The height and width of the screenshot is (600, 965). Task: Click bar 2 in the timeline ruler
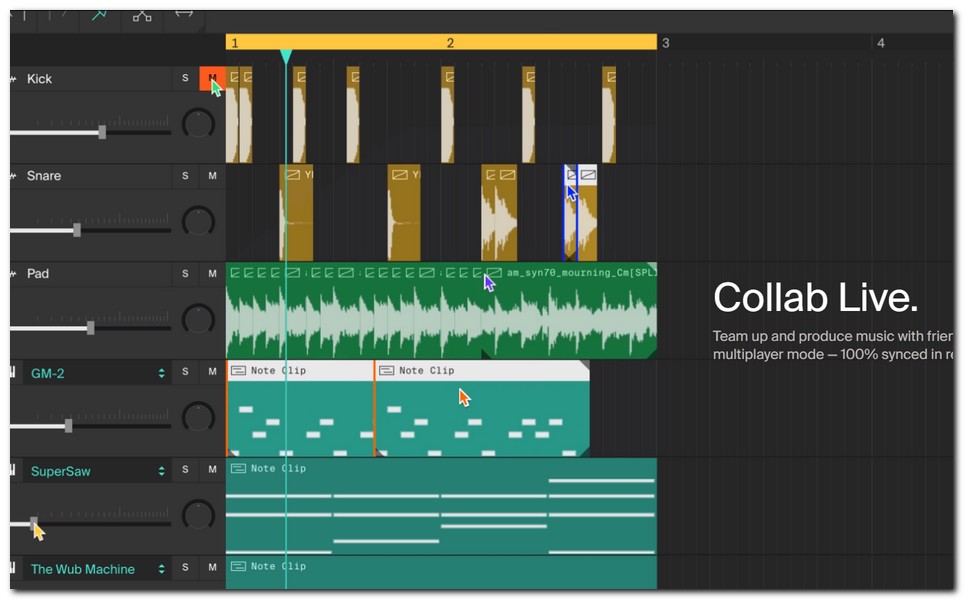[x=450, y=43]
